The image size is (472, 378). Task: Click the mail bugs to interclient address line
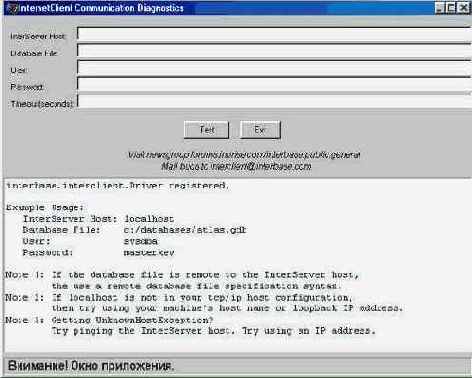point(236,166)
